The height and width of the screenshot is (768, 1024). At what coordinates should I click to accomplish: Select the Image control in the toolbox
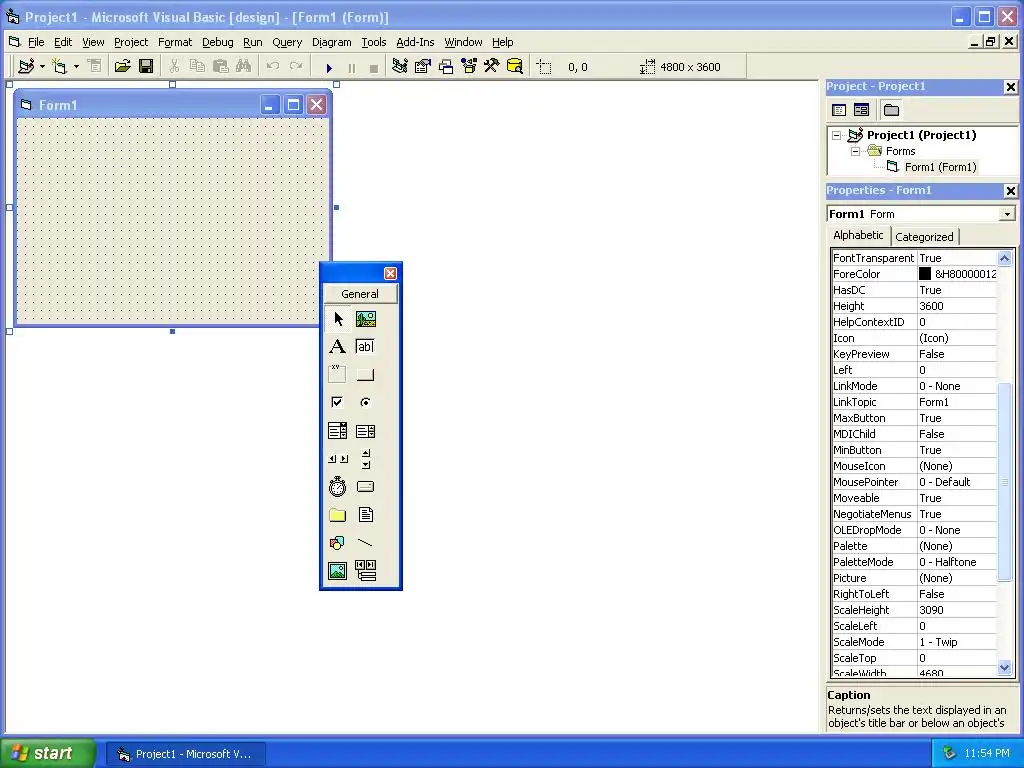pos(338,571)
